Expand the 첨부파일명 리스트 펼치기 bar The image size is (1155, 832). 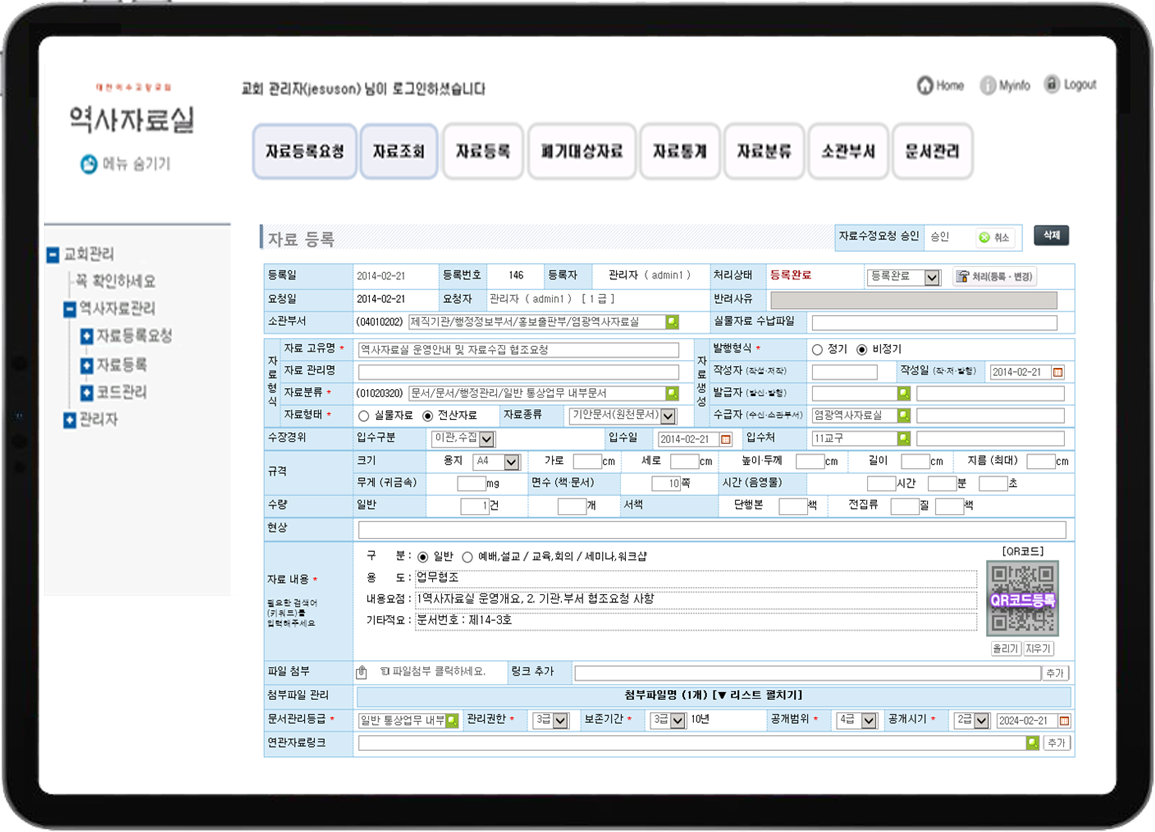pos(712,695)
